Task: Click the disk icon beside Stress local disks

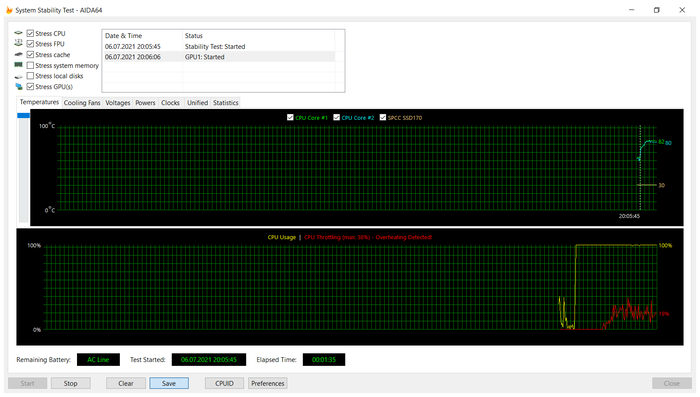Action: coord(18,76)
